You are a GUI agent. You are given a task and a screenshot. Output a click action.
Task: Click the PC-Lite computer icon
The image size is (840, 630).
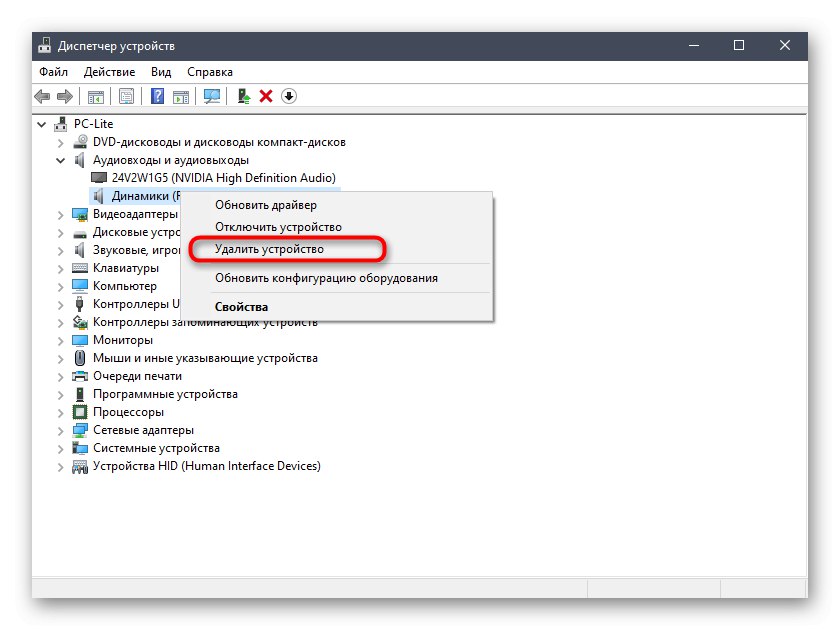coord(61,124)
